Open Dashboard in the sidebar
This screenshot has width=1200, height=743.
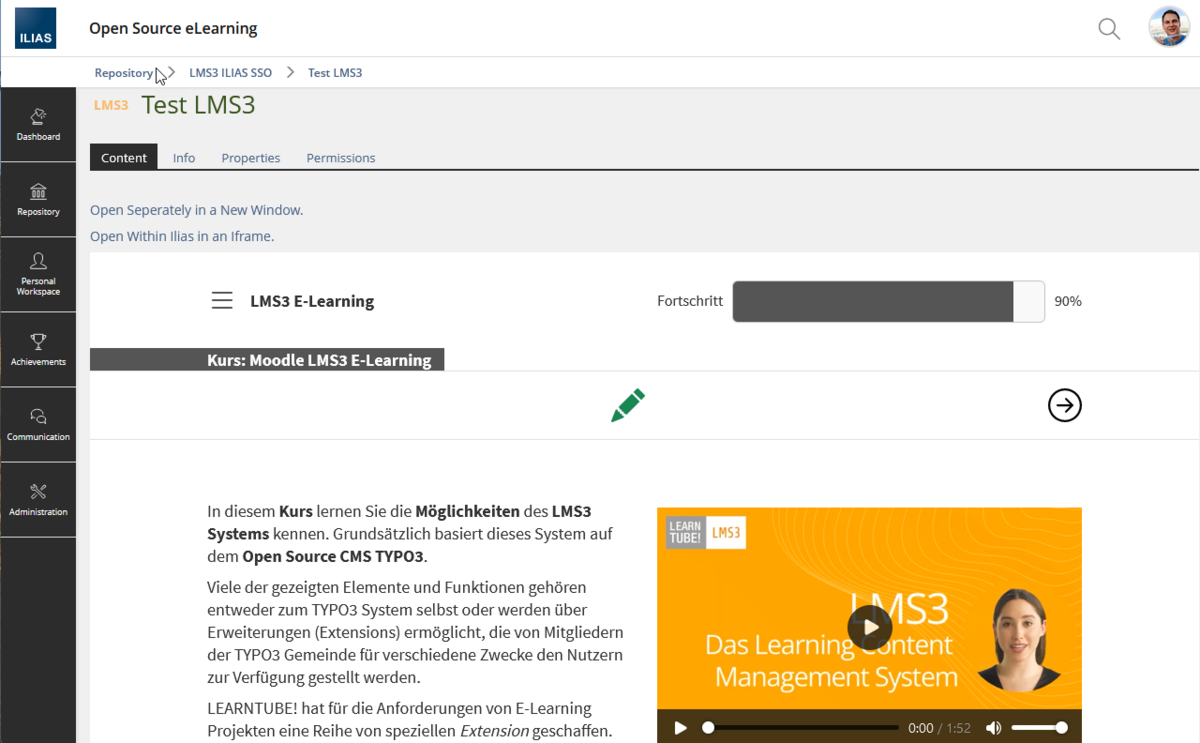pyautogui.click(x=38, y=125)
